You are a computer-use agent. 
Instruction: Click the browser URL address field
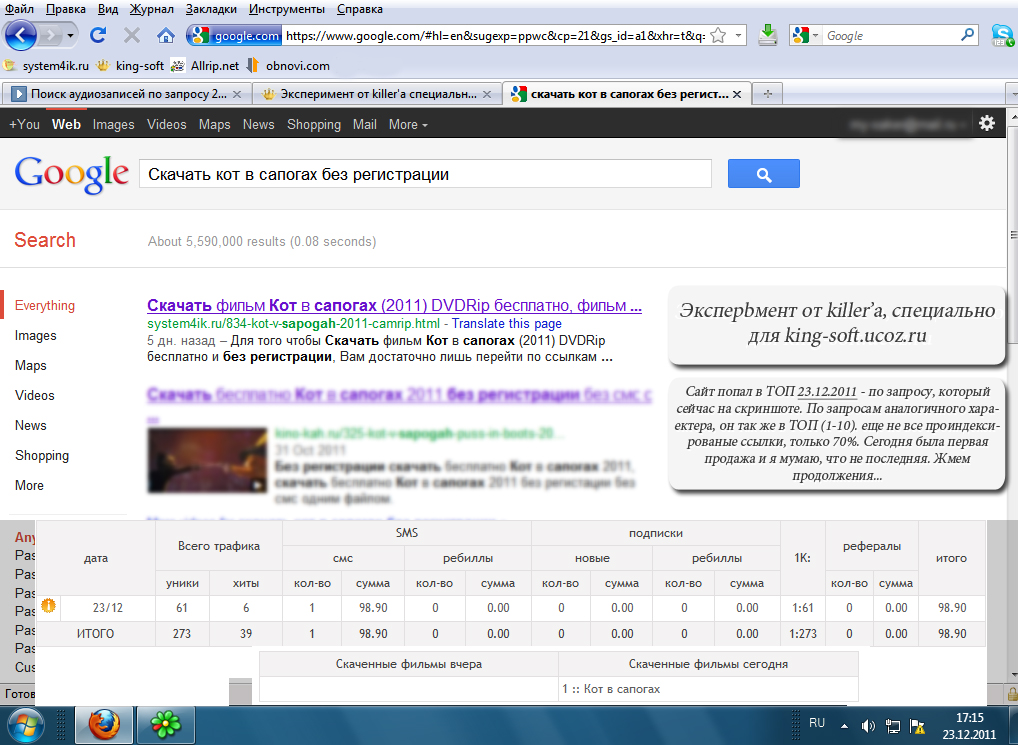[x=495, y=35]
